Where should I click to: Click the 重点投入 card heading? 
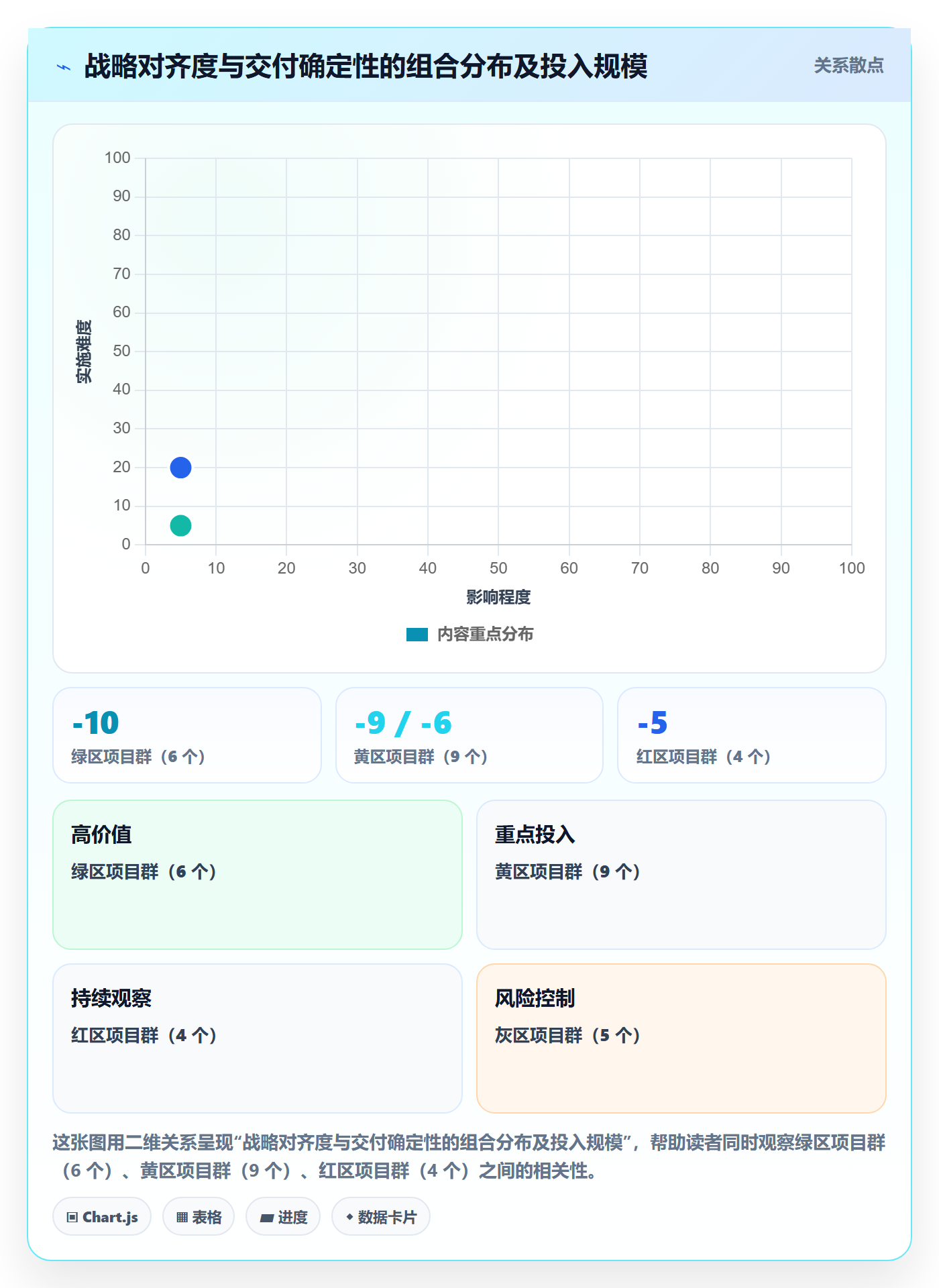coord(535,835)
